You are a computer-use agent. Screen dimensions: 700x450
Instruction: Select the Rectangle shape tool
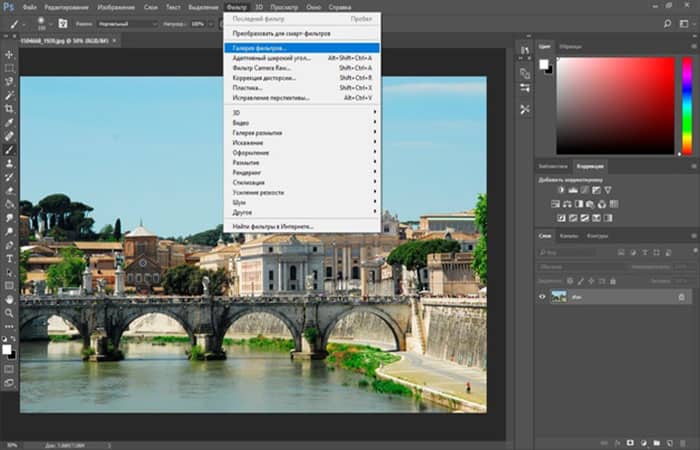click(x=9, y=286)
